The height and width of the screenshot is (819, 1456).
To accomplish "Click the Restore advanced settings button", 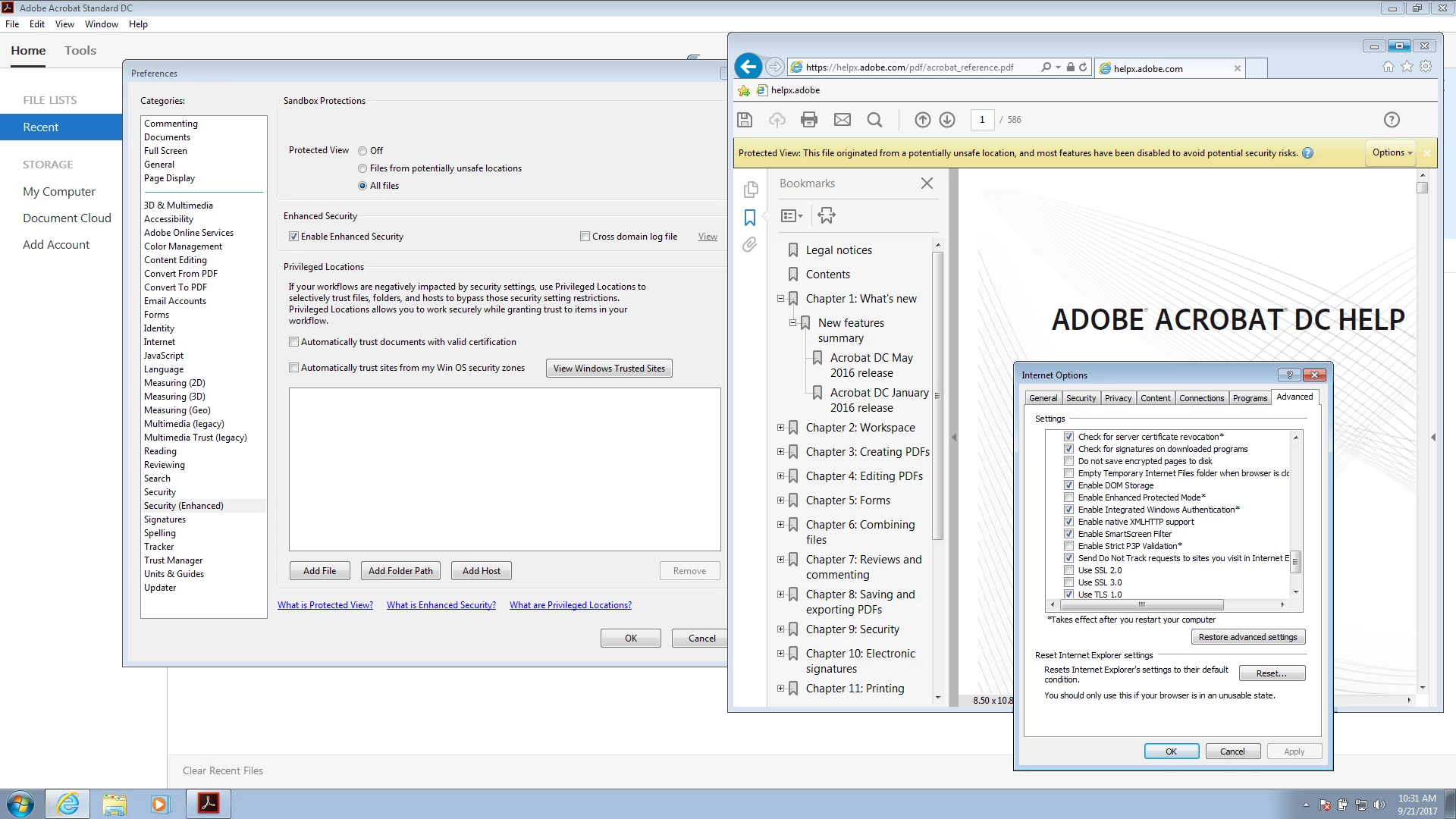I will (x=1247, y=637).
